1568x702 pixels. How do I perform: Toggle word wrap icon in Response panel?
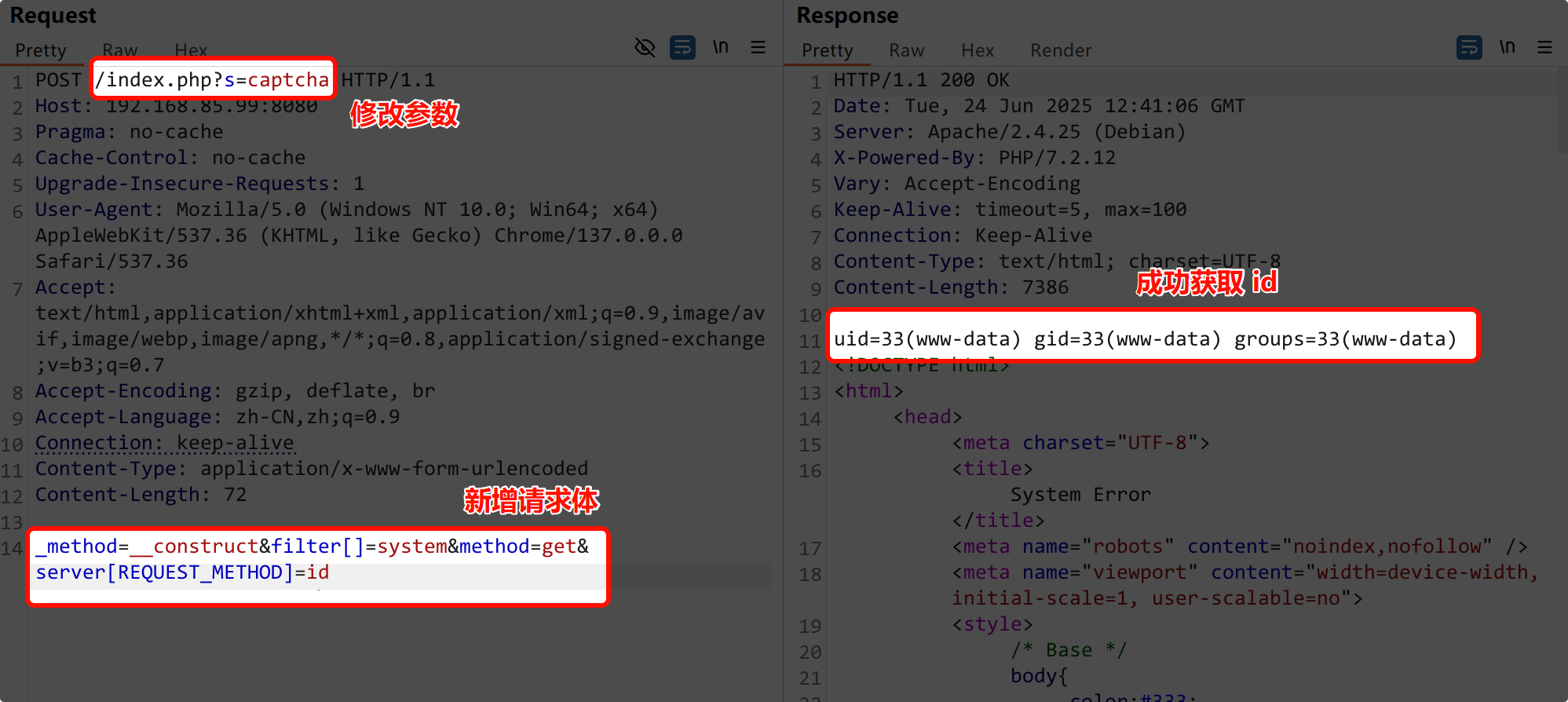(x=1469, y=48)
